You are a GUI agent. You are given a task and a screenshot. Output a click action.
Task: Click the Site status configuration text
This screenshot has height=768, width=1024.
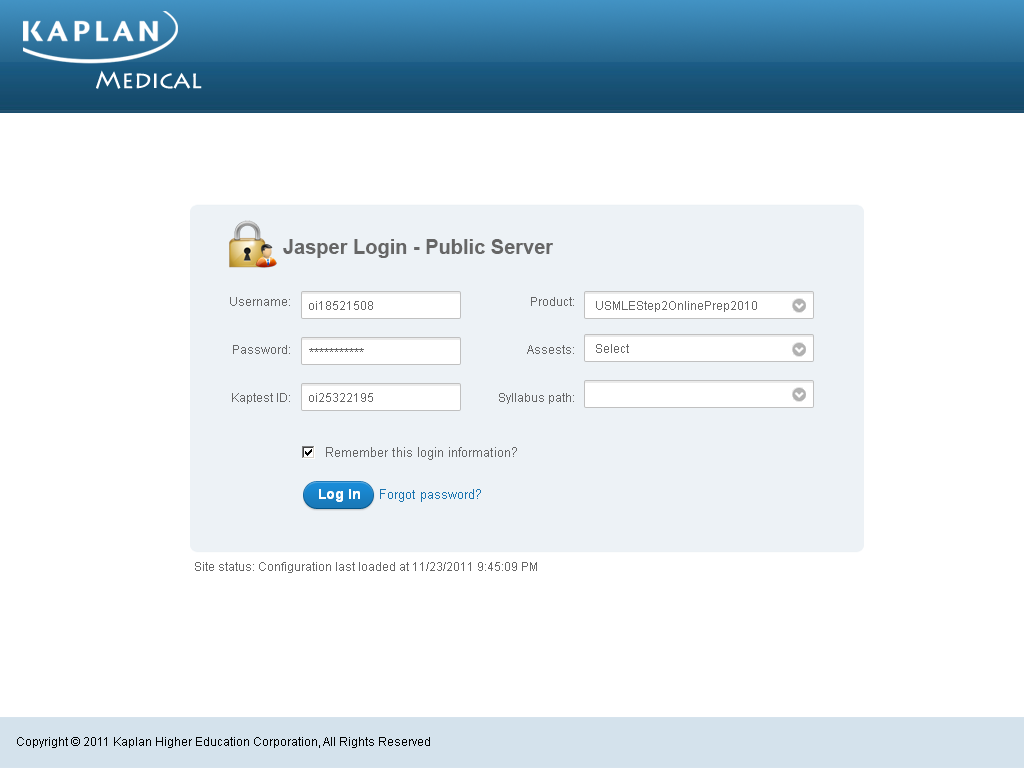[x=366, y=567]
